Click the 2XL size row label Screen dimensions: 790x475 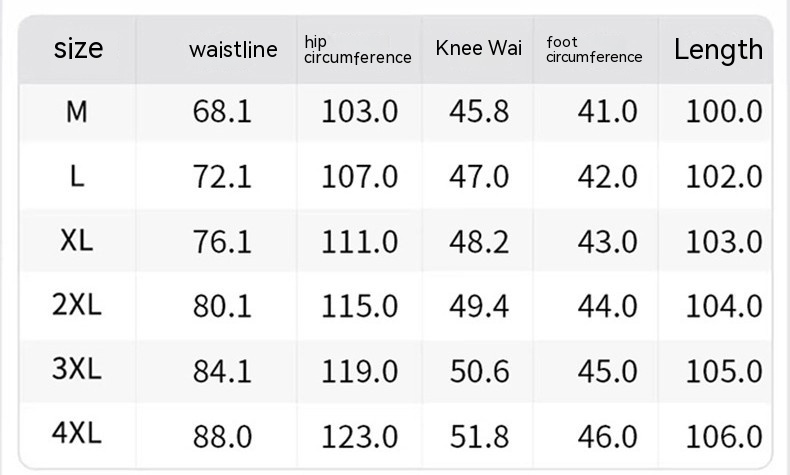[x=77, y=306]
